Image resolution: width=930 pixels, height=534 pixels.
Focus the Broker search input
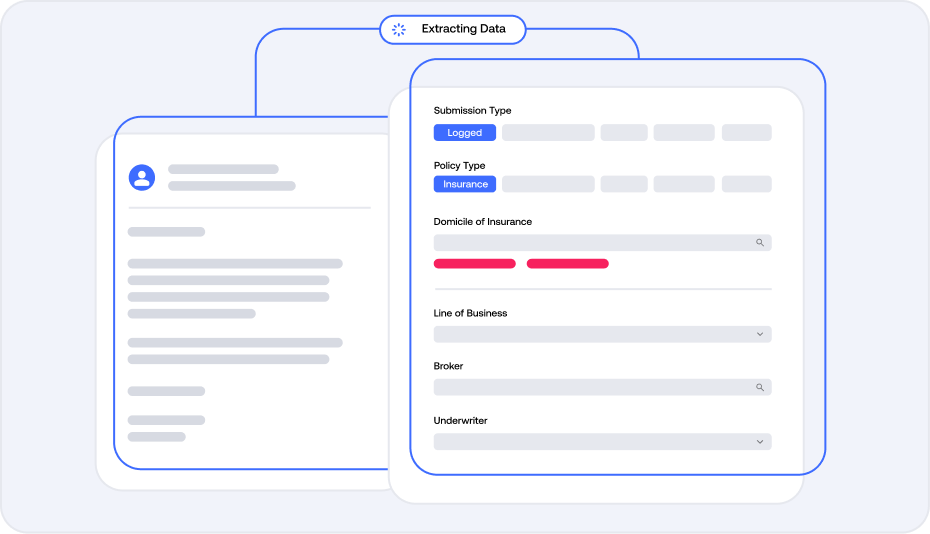(590, 387)
